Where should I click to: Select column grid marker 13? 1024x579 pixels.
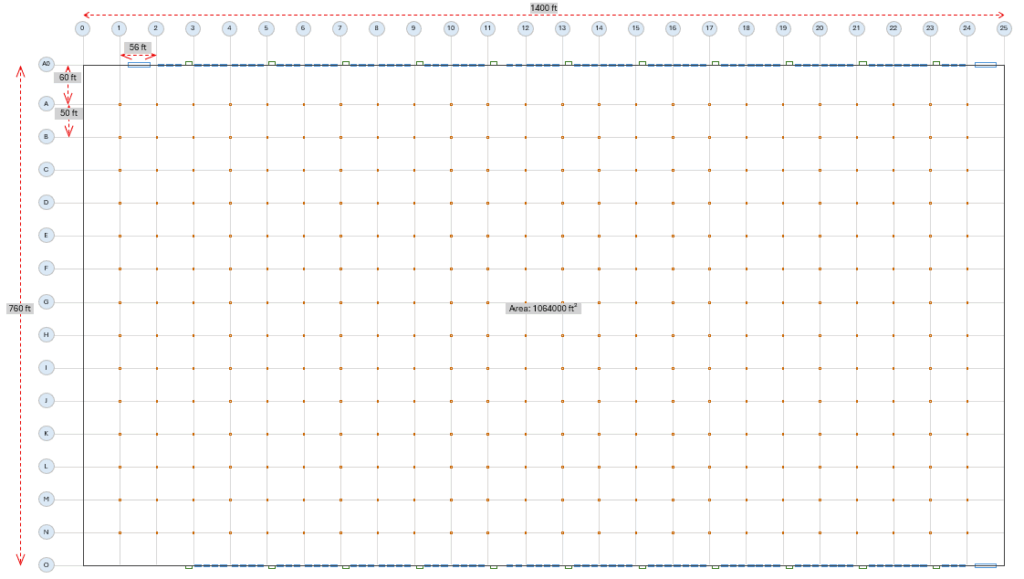click(562, 29)
